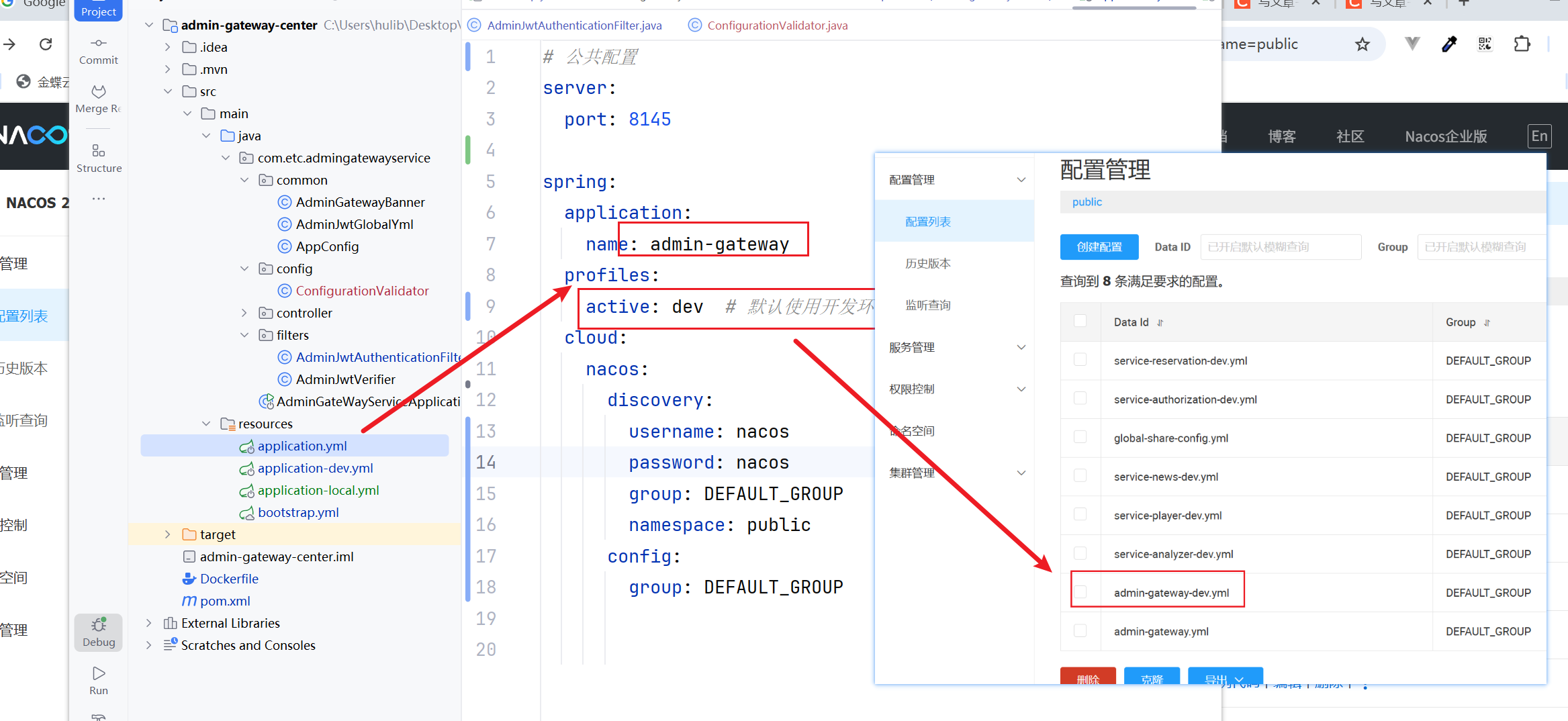Bookmark page with star icon
1568x721 pixels.
coord(1362,44)
